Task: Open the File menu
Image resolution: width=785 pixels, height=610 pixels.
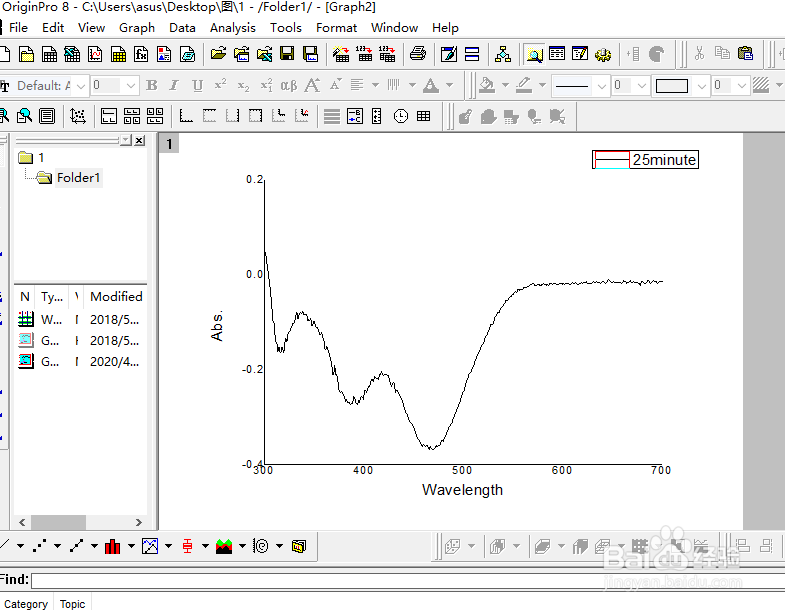Action: 18,28
